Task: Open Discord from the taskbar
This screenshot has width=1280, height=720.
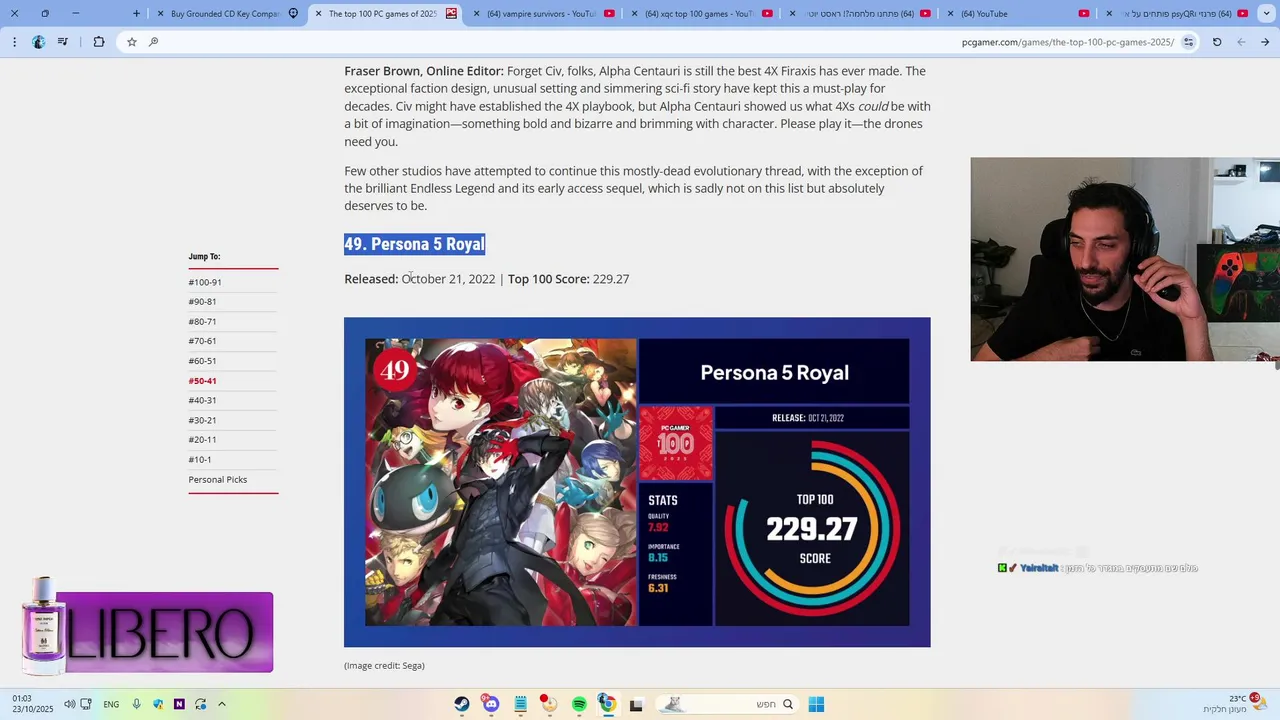Action: [491, 704]
